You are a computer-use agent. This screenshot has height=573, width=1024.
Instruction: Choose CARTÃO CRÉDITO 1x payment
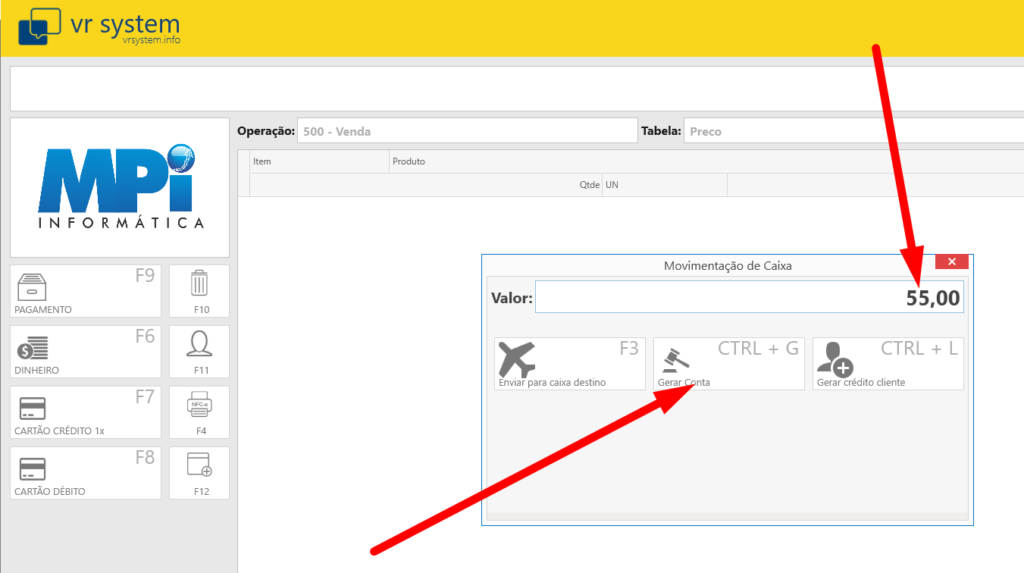click(85, 412)
